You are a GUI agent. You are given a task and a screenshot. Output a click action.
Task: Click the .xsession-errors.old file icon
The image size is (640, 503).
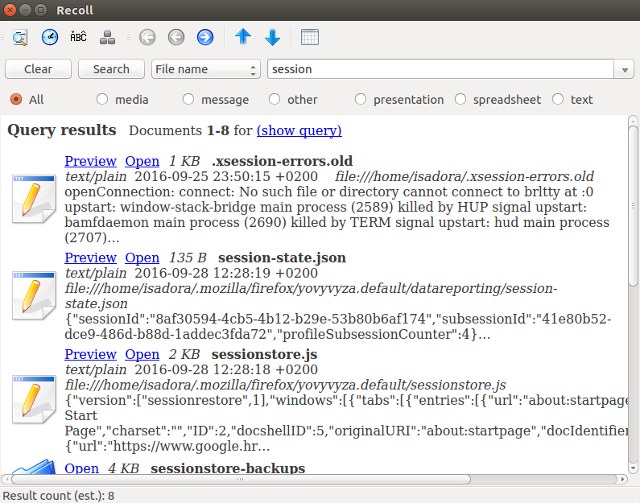33,199
